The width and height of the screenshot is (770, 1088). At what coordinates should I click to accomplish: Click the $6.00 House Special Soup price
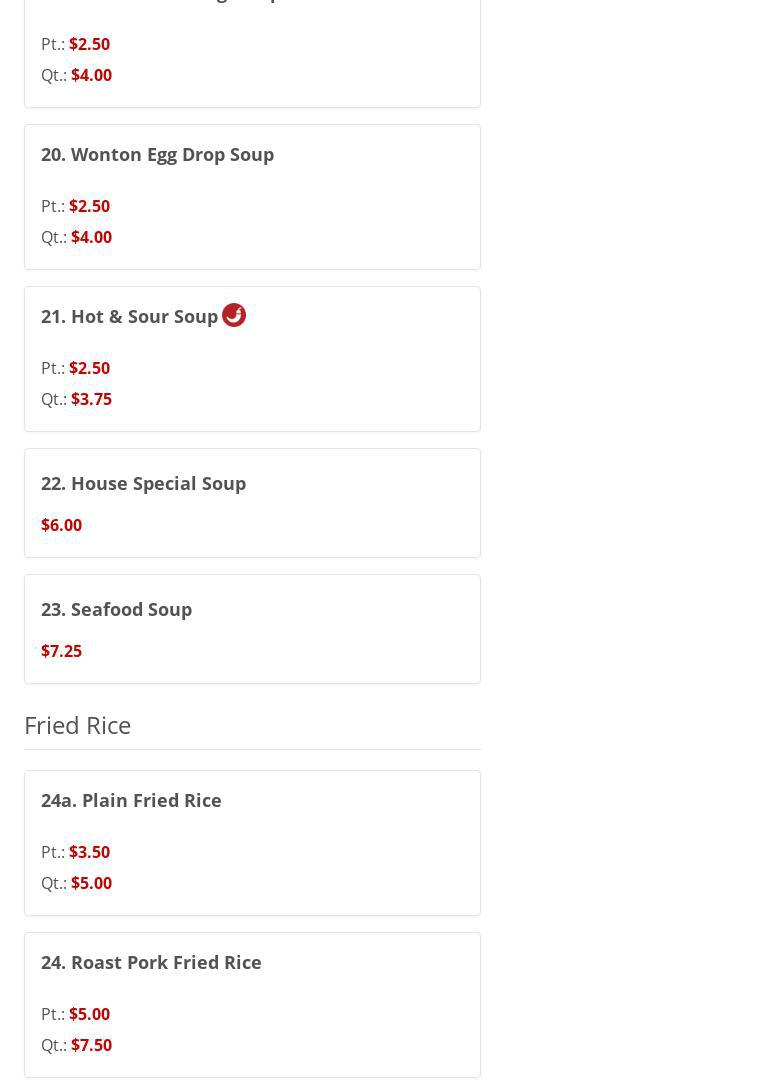(61, 525)
